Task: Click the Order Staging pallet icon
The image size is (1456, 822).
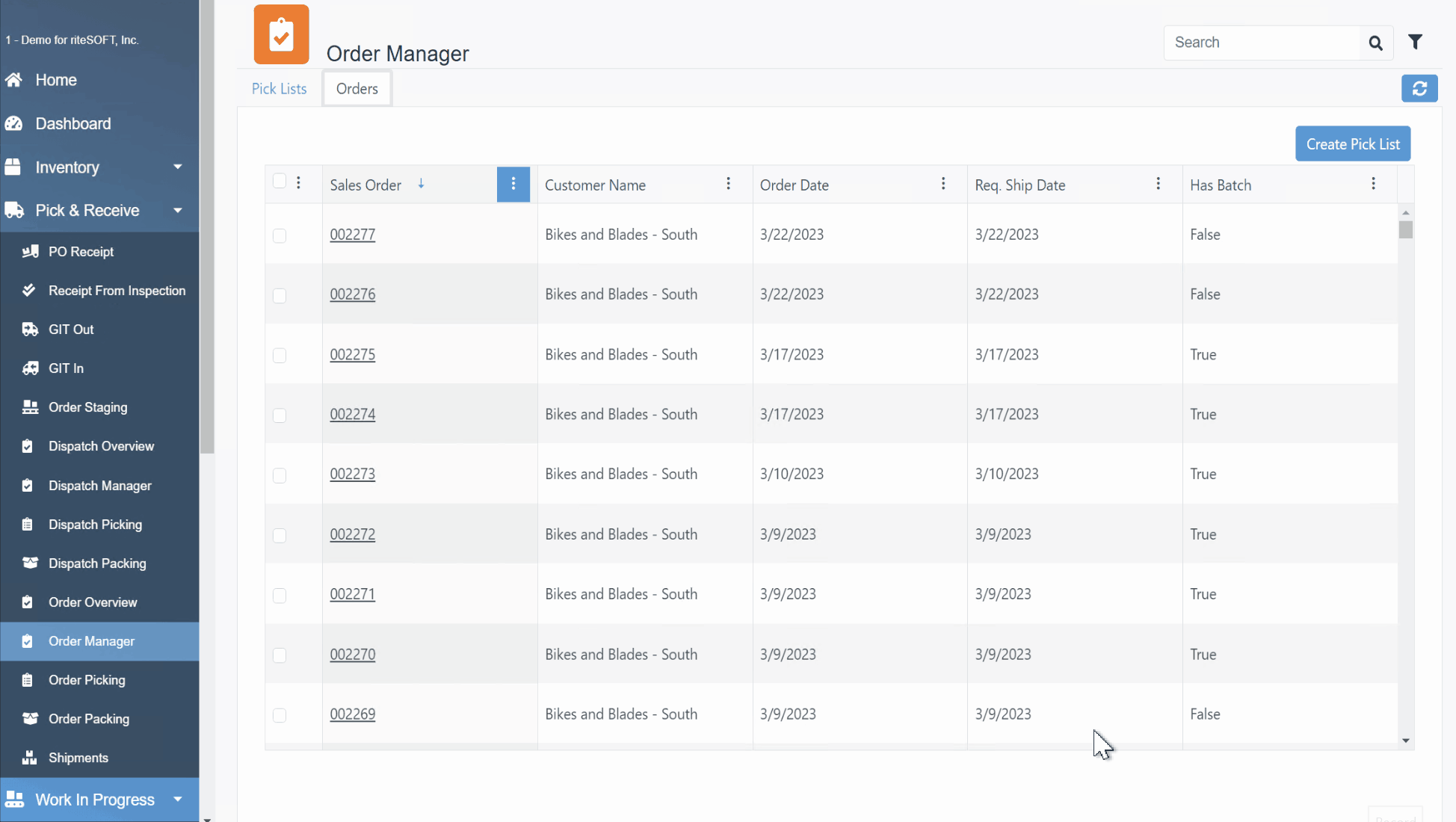Action: pyautogui.click(x=30, y=407)
